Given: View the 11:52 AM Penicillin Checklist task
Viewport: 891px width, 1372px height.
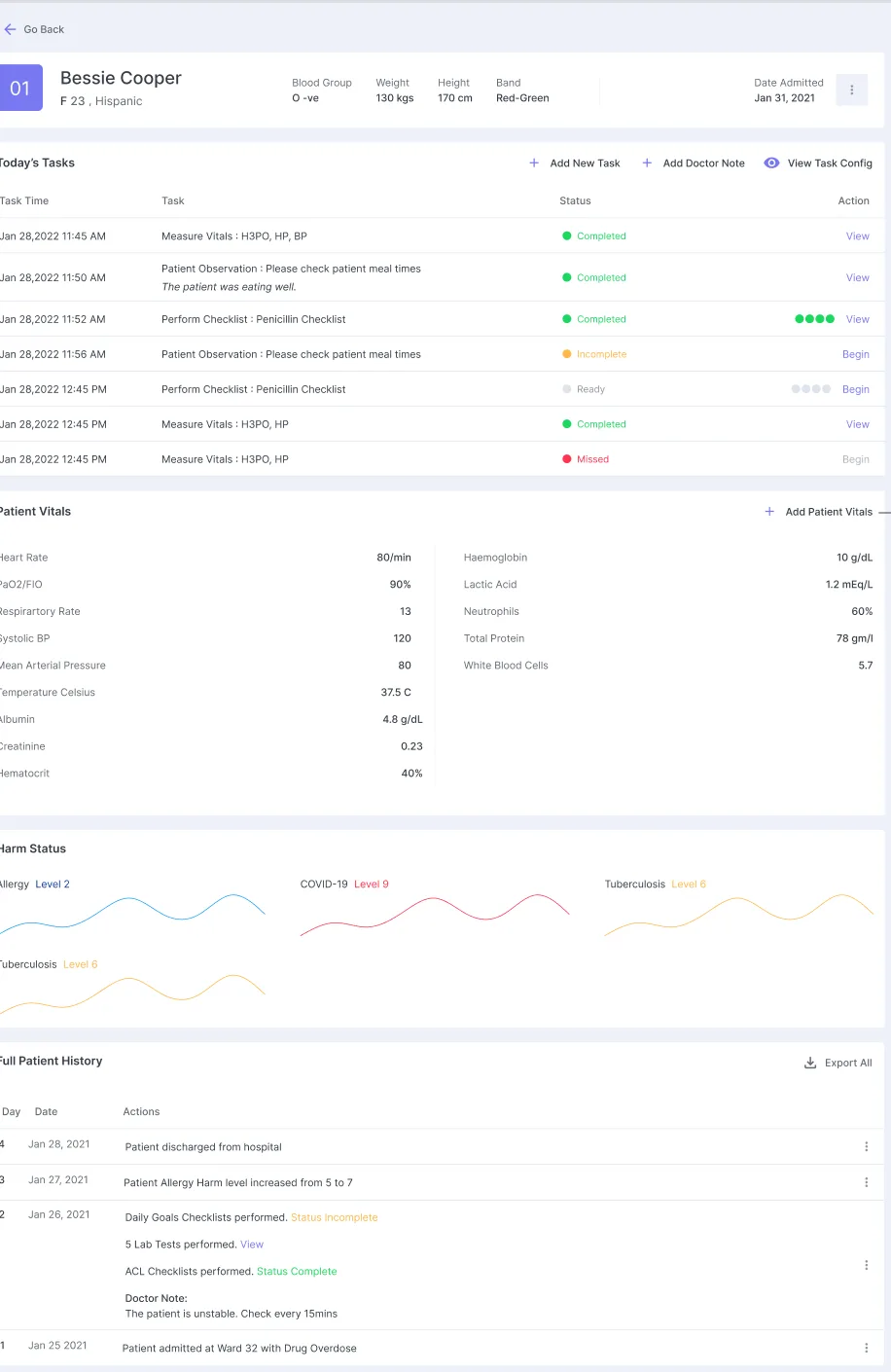Looking at the screenshot, I should [857, 319].
